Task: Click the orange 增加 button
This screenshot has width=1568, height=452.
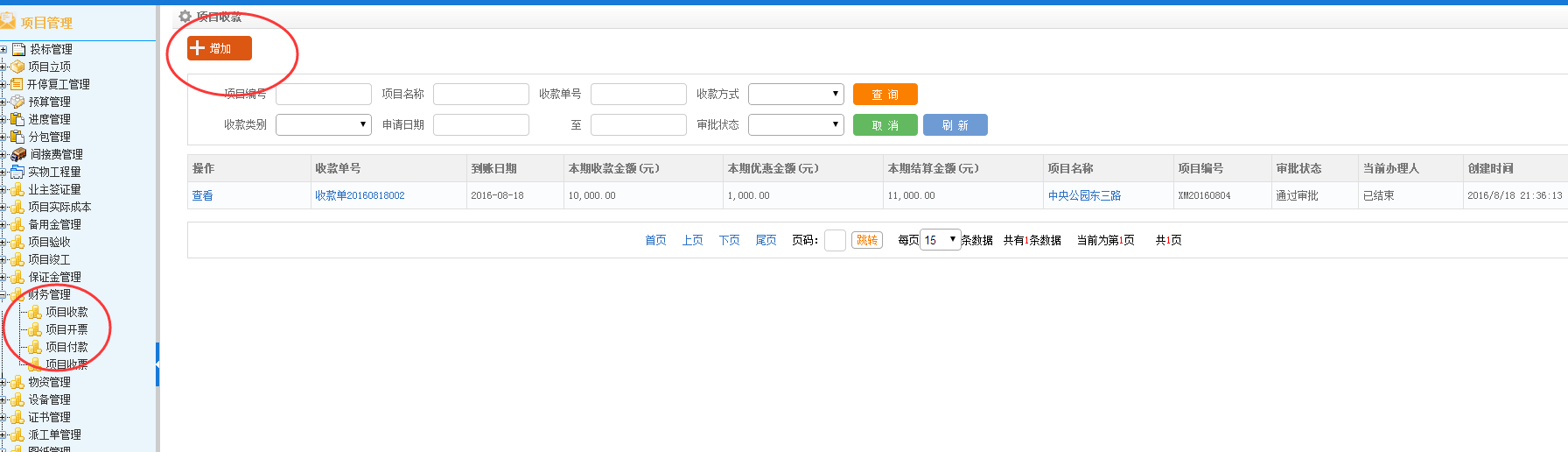Action: (220, 48)
